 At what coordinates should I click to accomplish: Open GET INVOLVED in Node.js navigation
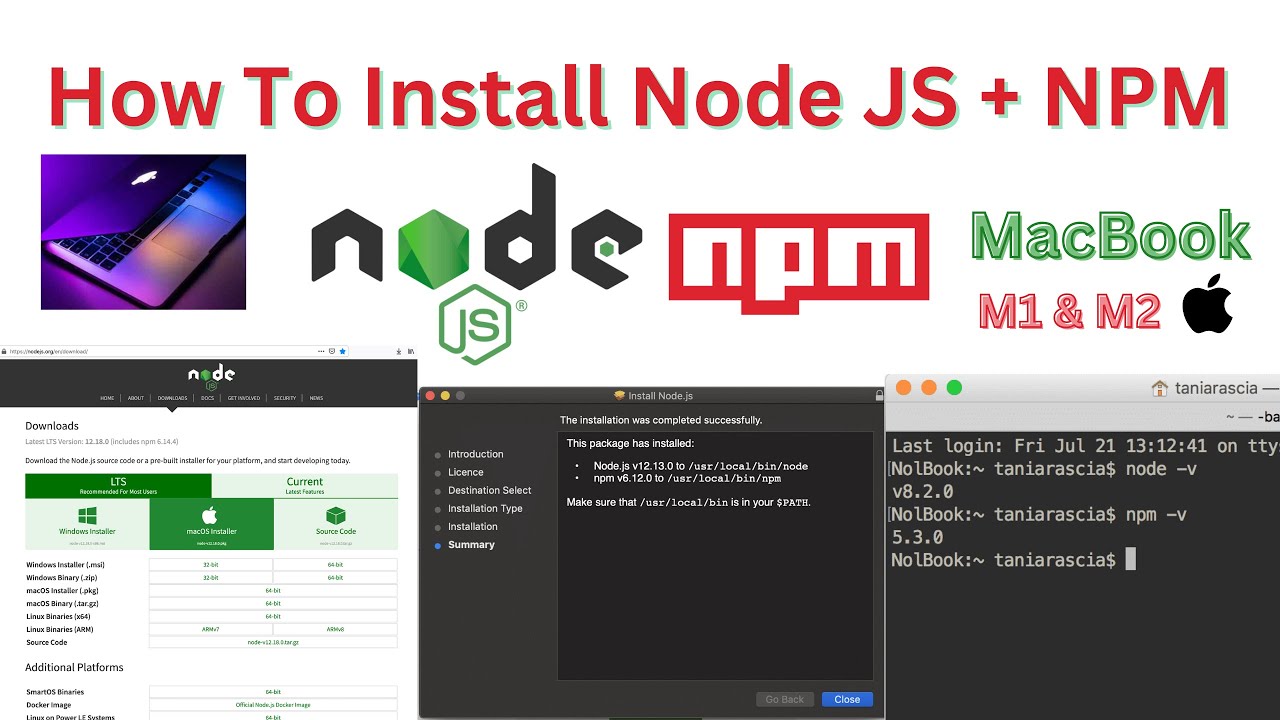click(244, 398)
